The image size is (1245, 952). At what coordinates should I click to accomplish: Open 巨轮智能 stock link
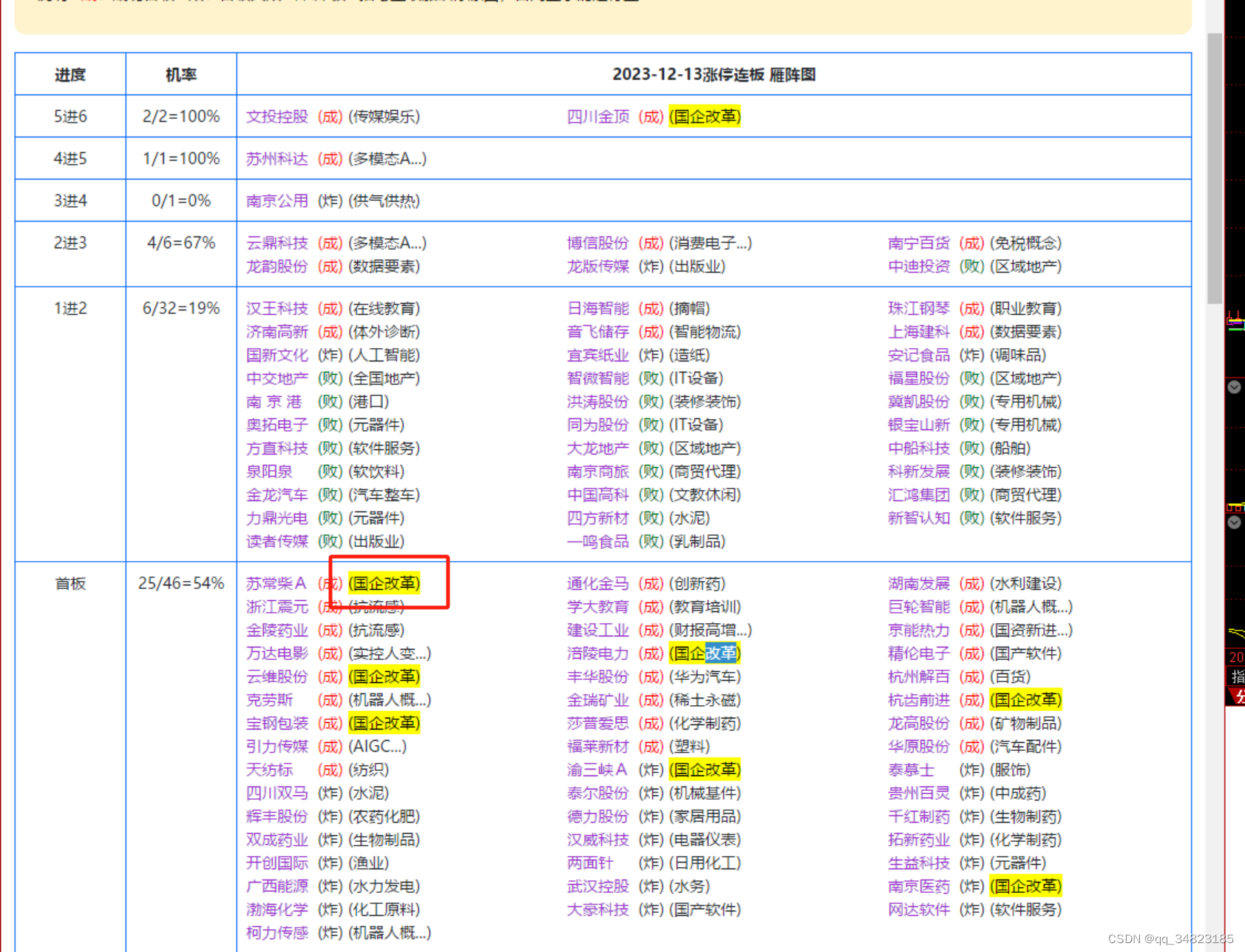919,607
